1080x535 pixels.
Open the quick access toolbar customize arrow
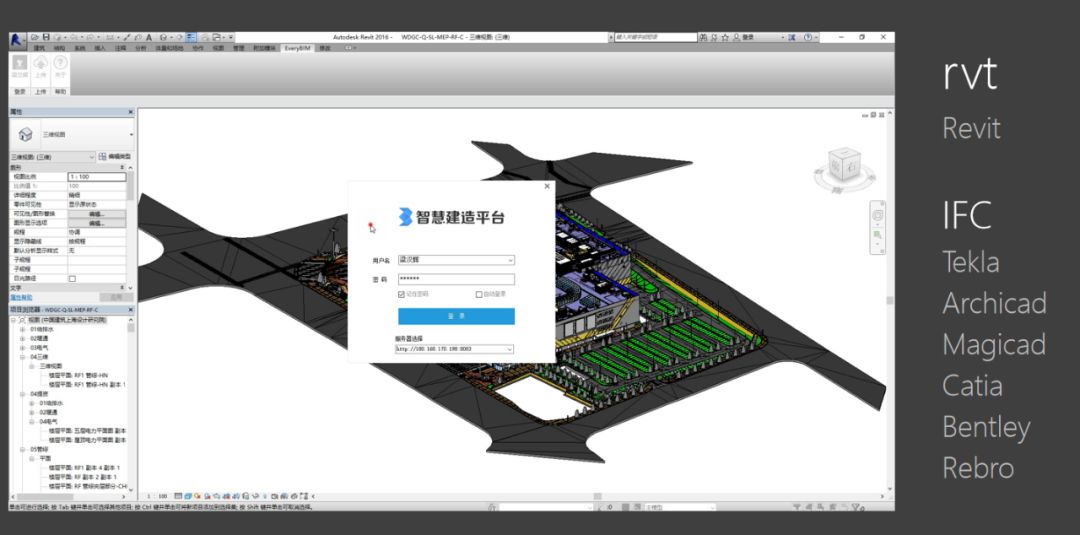[231, 37]
